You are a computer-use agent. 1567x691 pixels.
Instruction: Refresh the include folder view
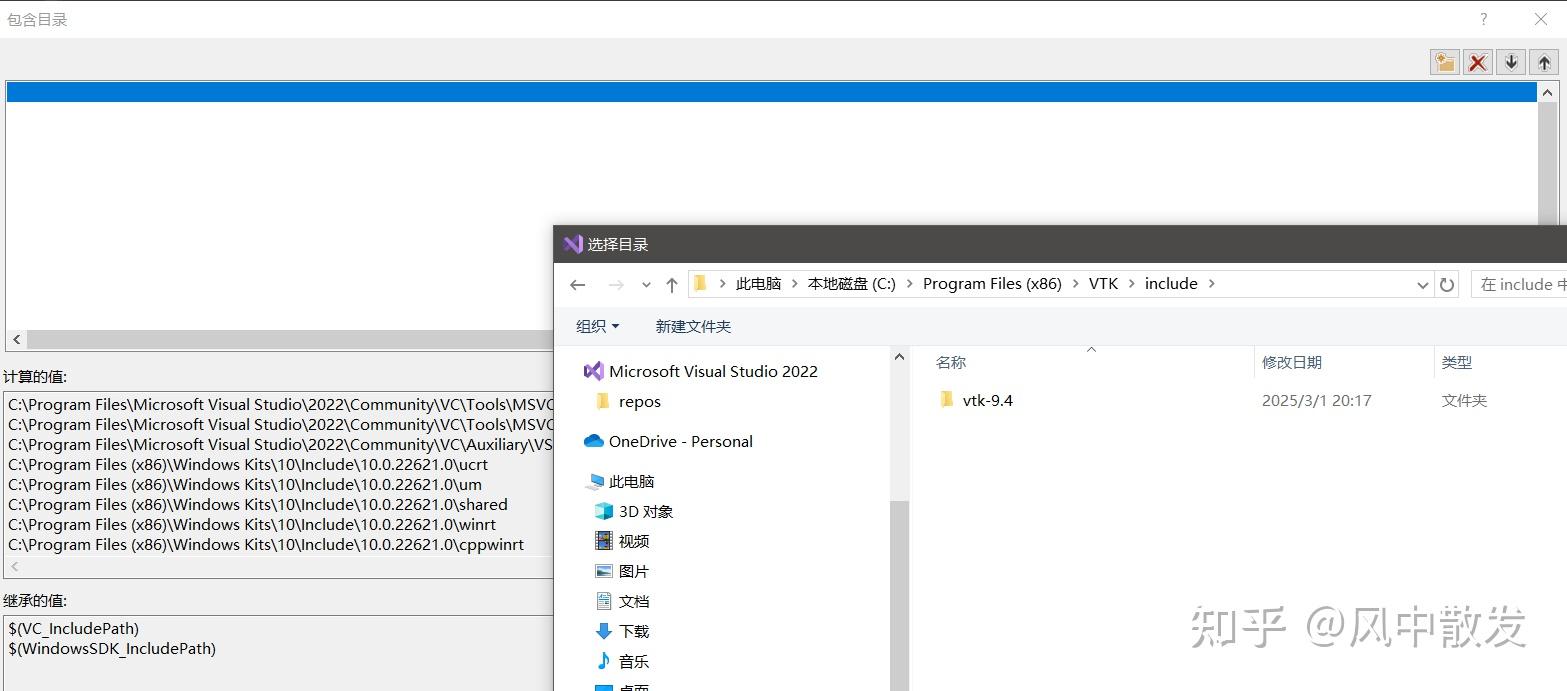pyautogui.click(x=1447, y=284)
